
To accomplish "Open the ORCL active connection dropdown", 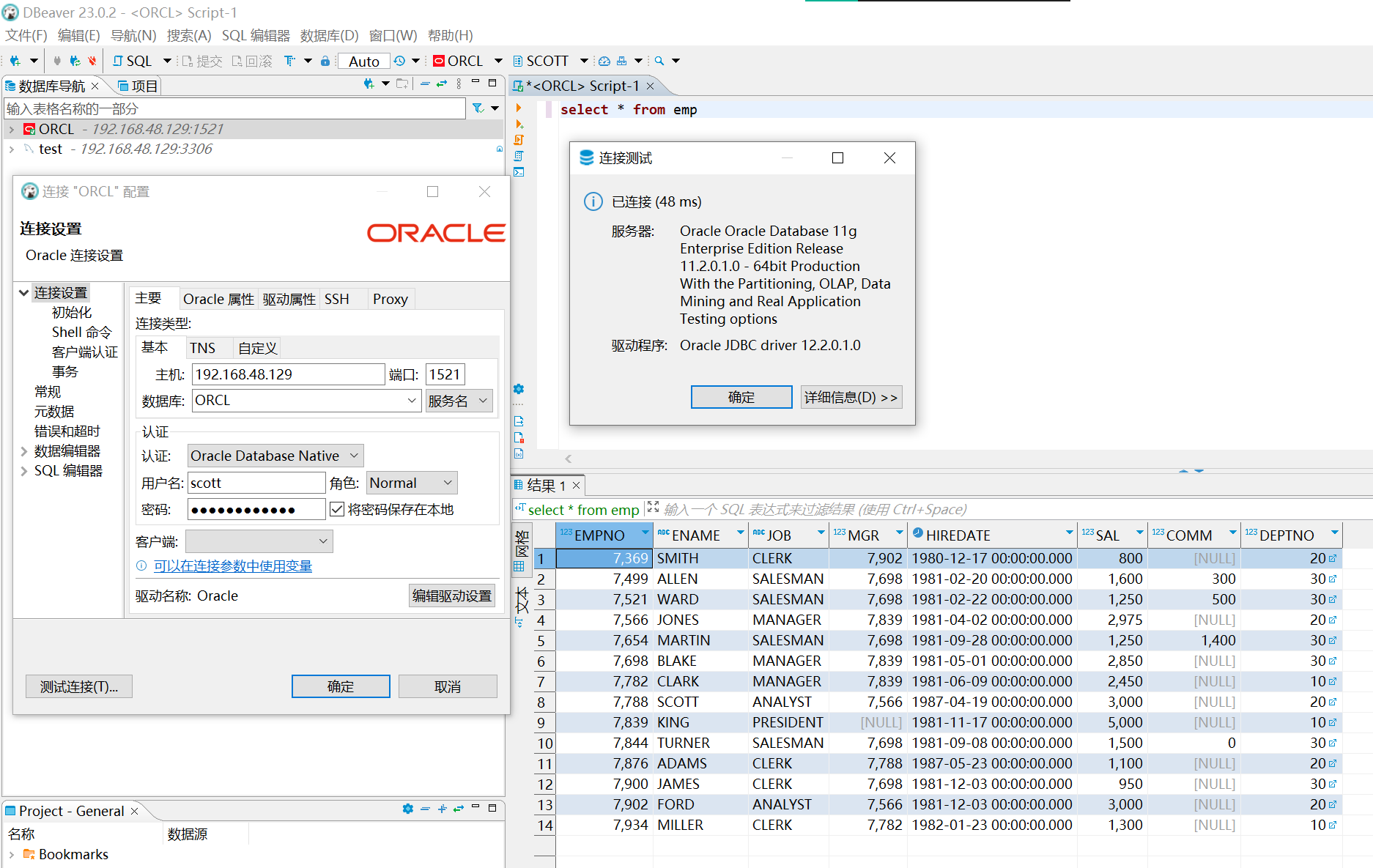I will [498, 61].
